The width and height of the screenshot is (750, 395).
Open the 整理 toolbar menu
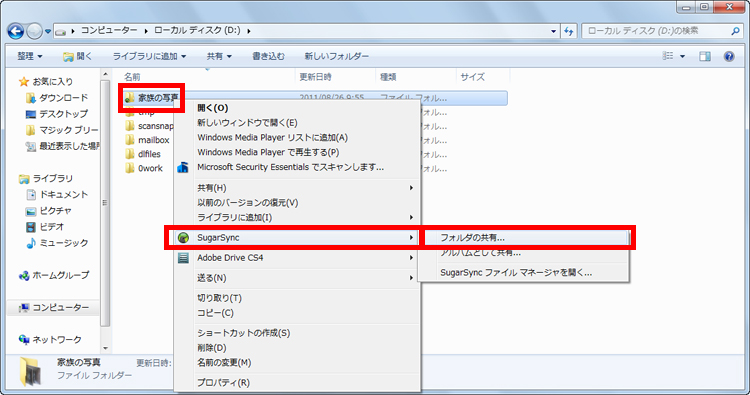tap(30, 56)
